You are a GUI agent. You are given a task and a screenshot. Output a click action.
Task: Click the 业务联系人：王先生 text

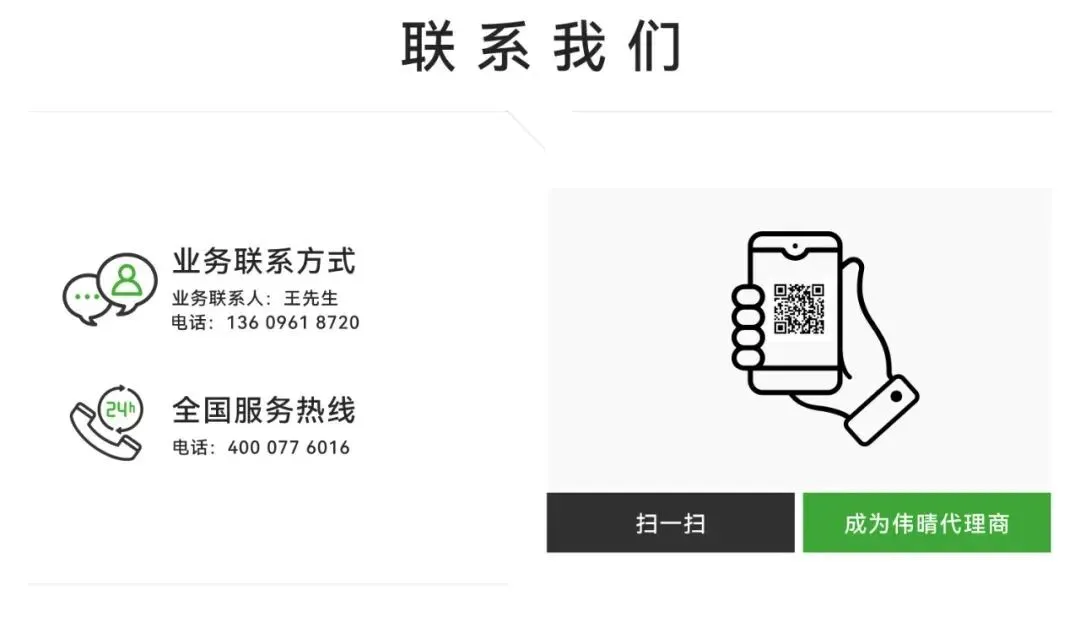[x=255, y=298]
